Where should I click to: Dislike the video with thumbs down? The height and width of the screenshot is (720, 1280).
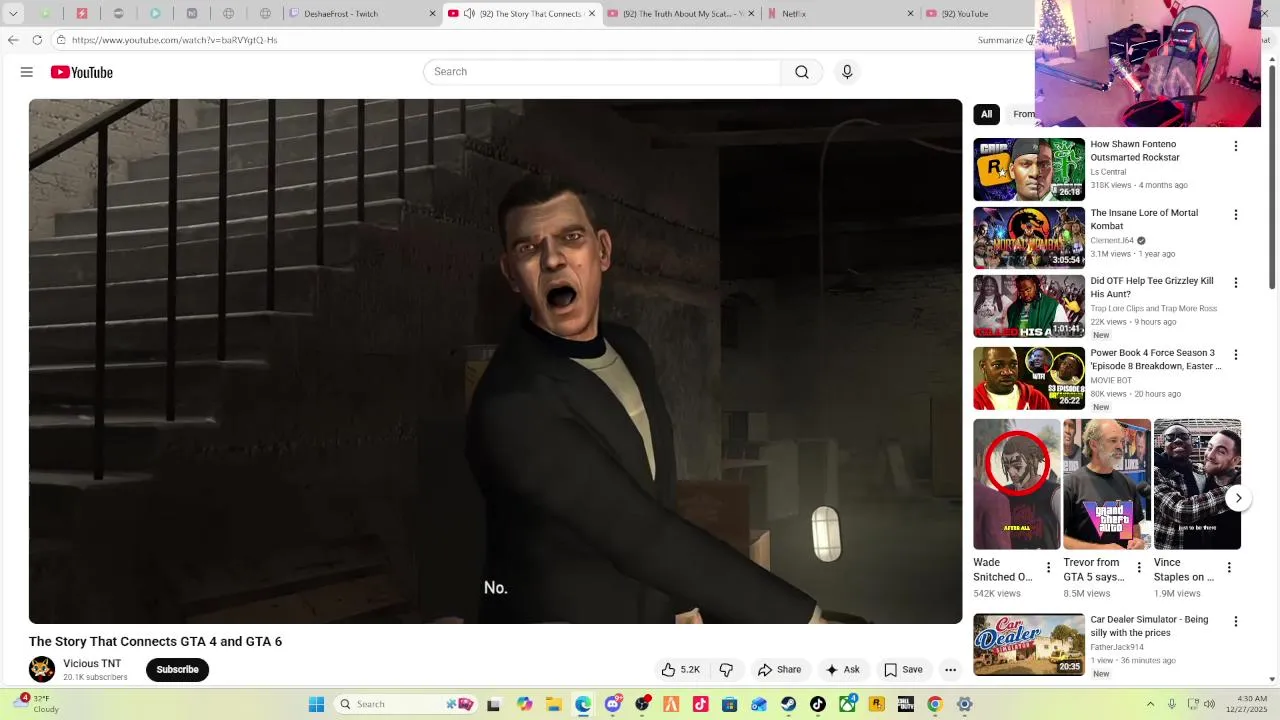727,670
